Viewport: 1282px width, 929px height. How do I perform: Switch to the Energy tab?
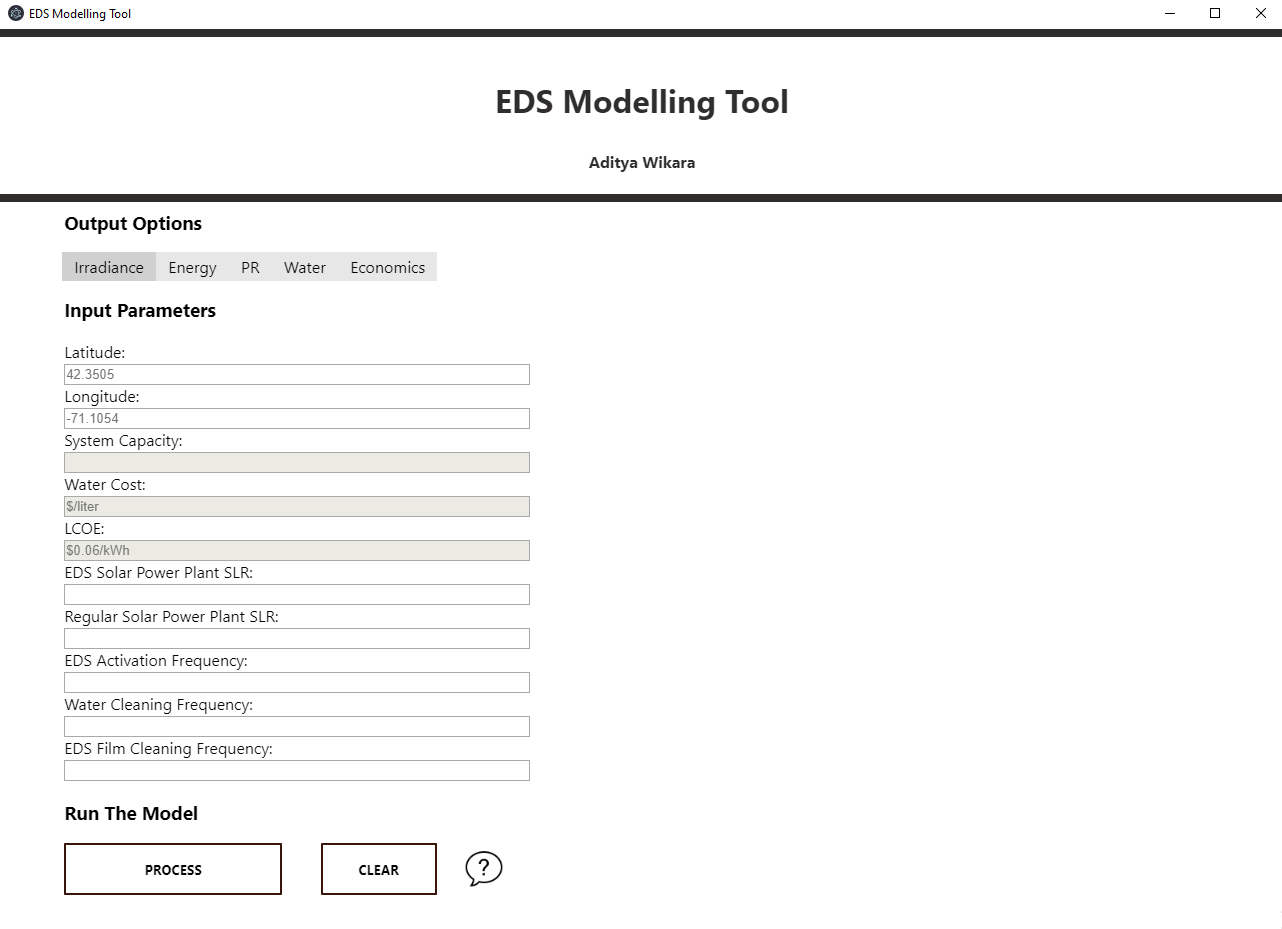click(192, 267)
